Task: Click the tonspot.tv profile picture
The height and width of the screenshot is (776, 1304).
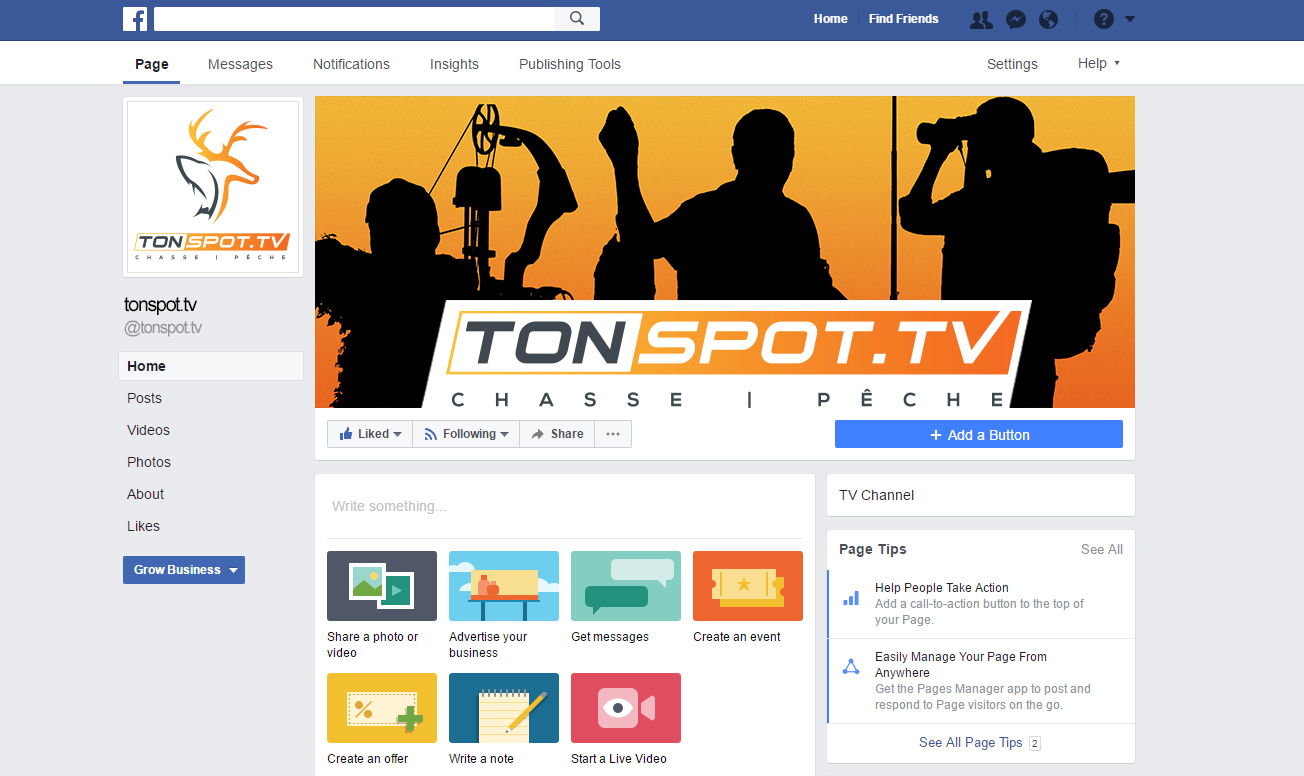Action: pyautogui.click(x=212, y=187)
